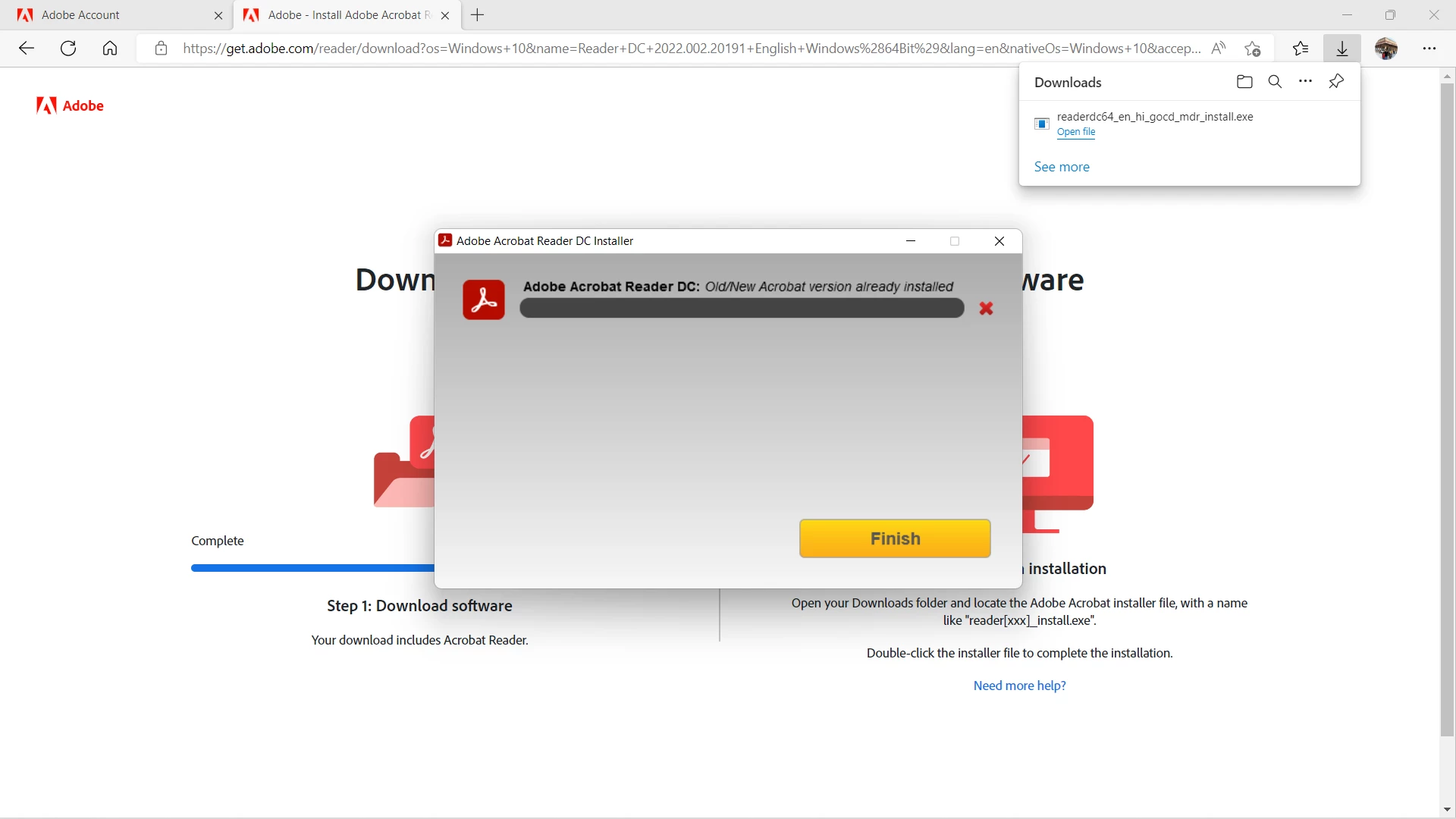Open the Need more help link
The width and height of the screenshot is (1456, 819).
point(1019,686)
